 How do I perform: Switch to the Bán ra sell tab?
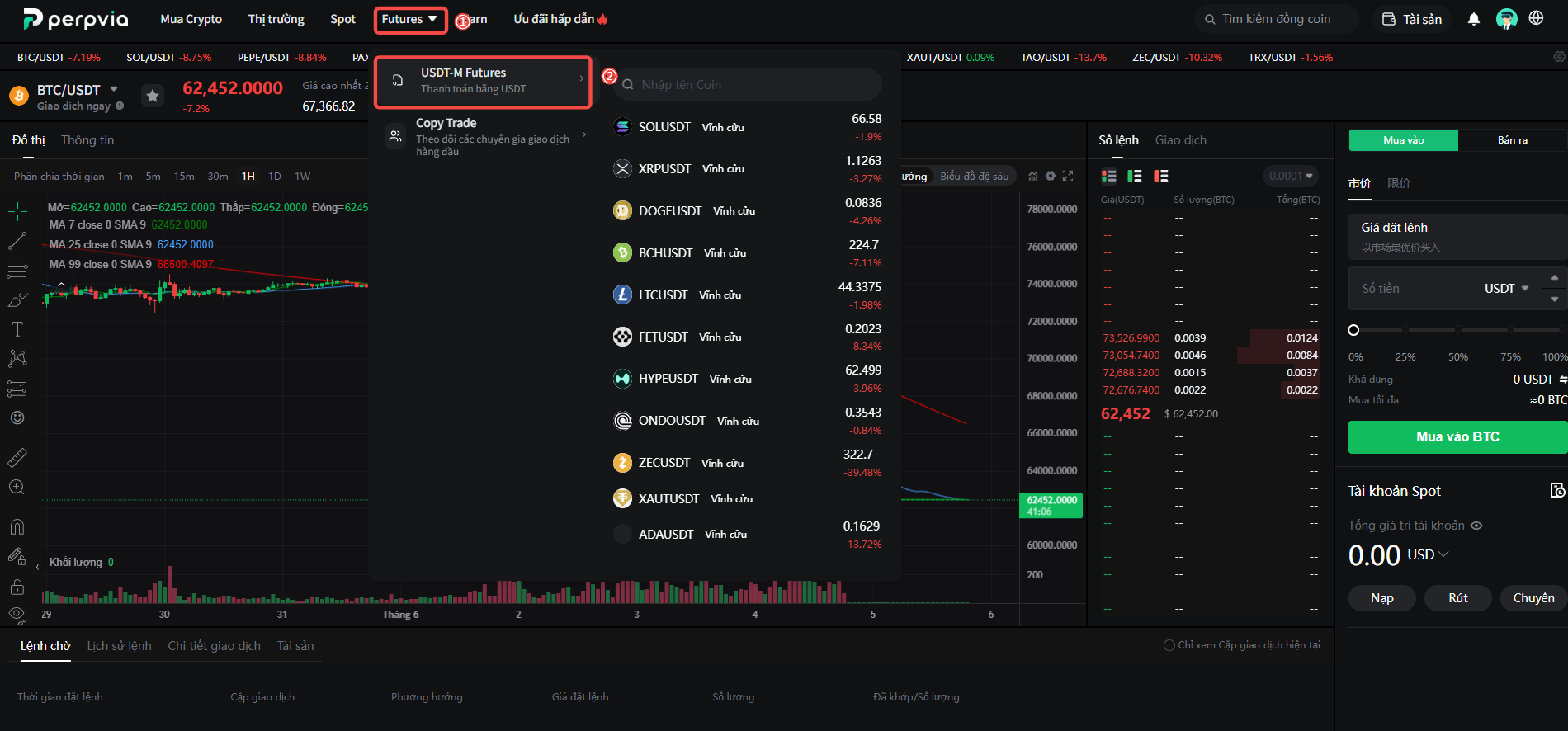1513,140
